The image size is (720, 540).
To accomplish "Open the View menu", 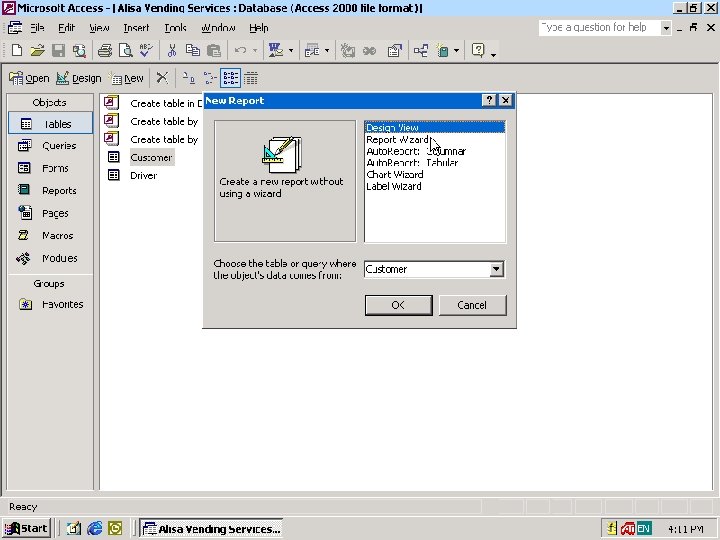I will tap(99, 28).
